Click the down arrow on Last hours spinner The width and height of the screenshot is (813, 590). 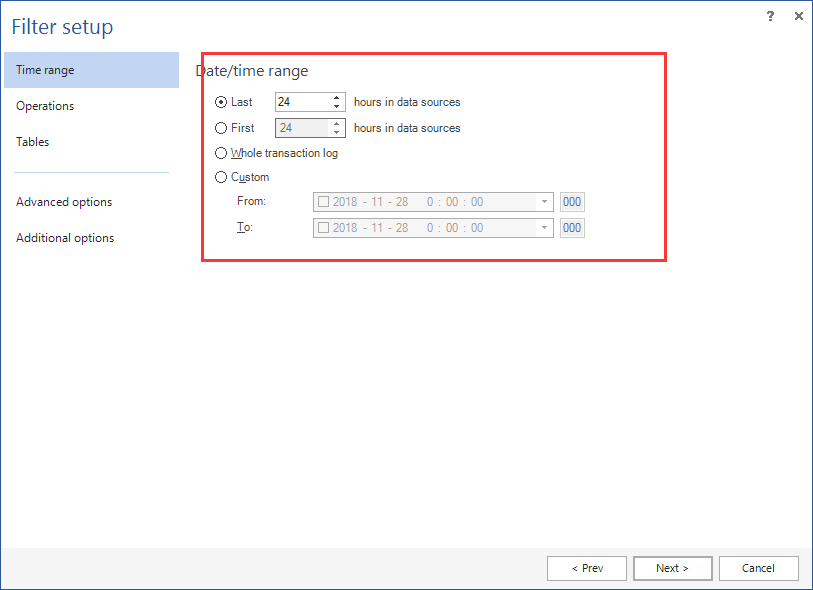(337, 106)
